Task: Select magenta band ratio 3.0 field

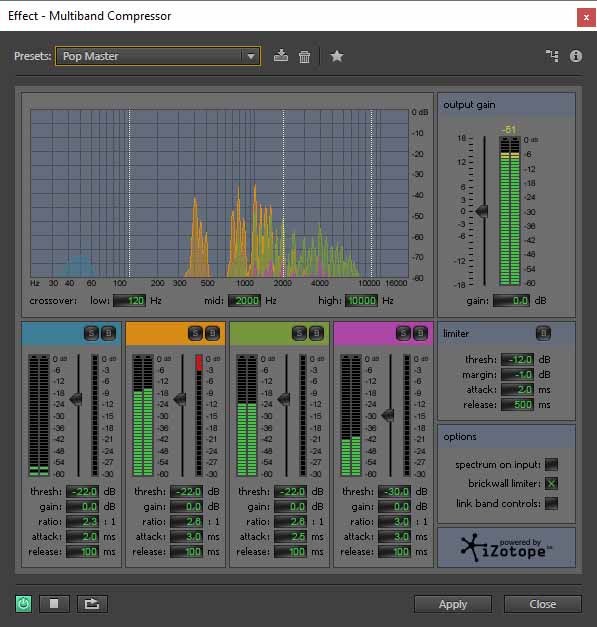Action: coord(394,521)
